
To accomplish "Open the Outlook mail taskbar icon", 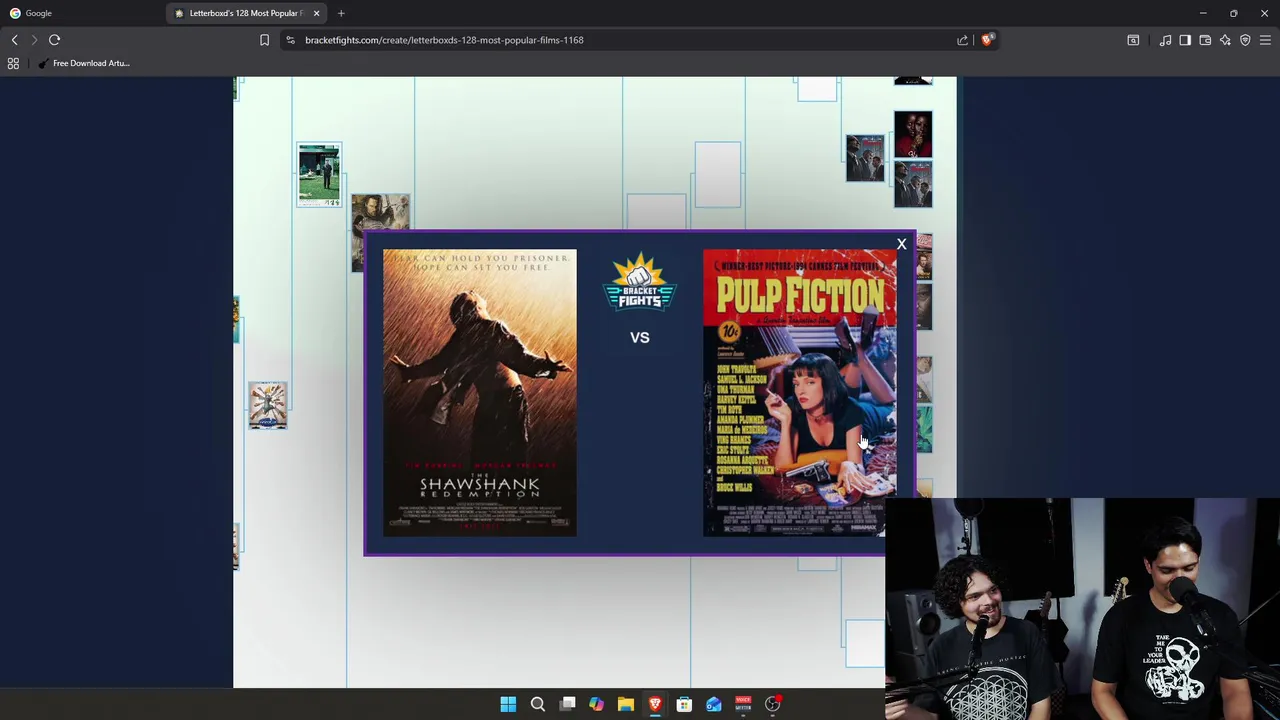I will [714, 704].
